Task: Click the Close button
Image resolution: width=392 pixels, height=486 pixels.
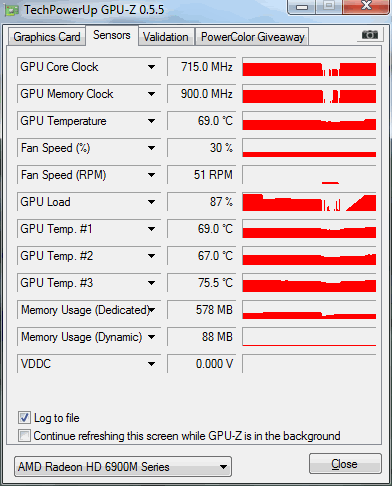Action: (x=345, y=464)
